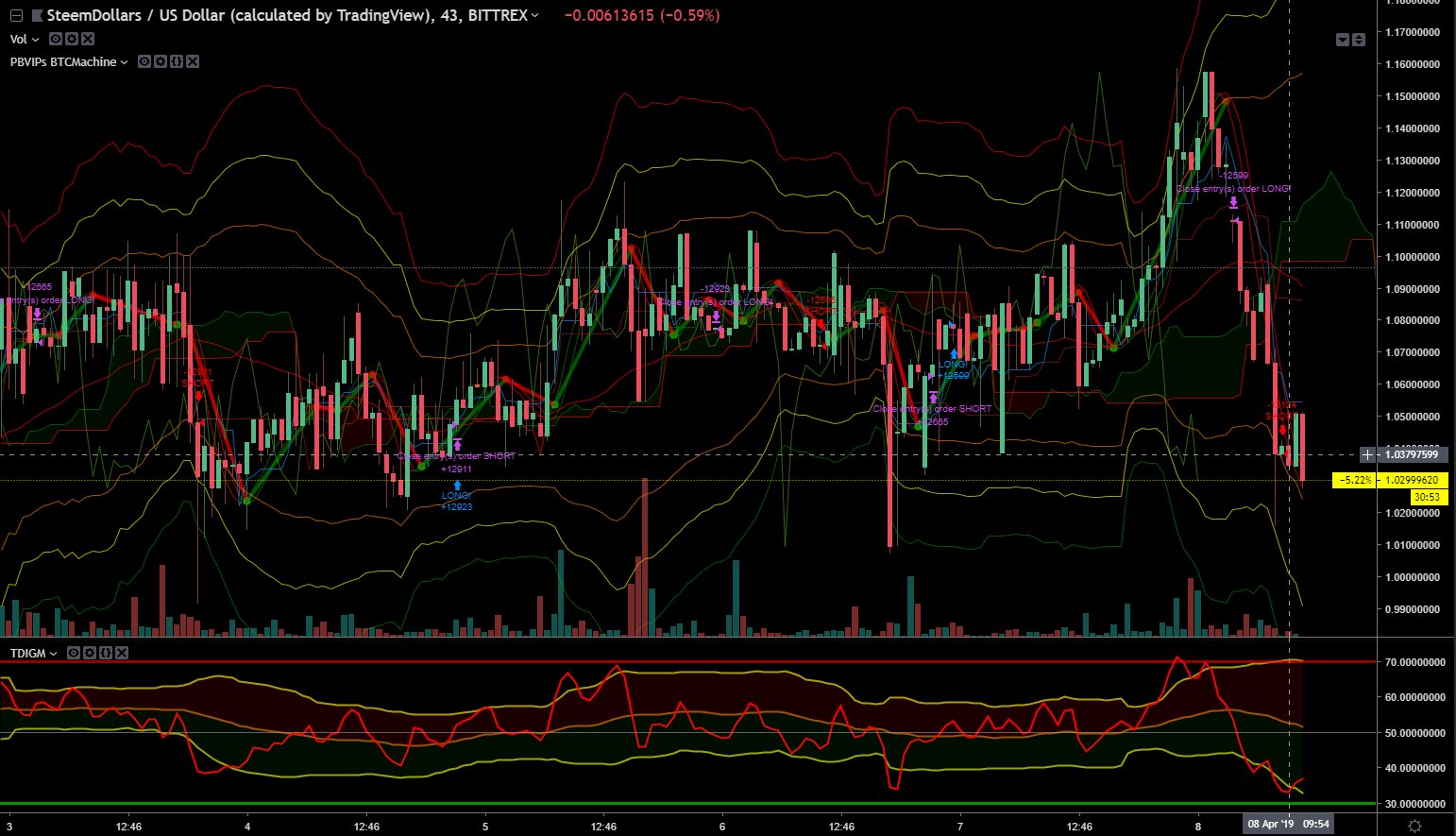Click the 1.15000000 price axis label
The height and width of the screenshot is (836, 1456).
[1414, 96]
